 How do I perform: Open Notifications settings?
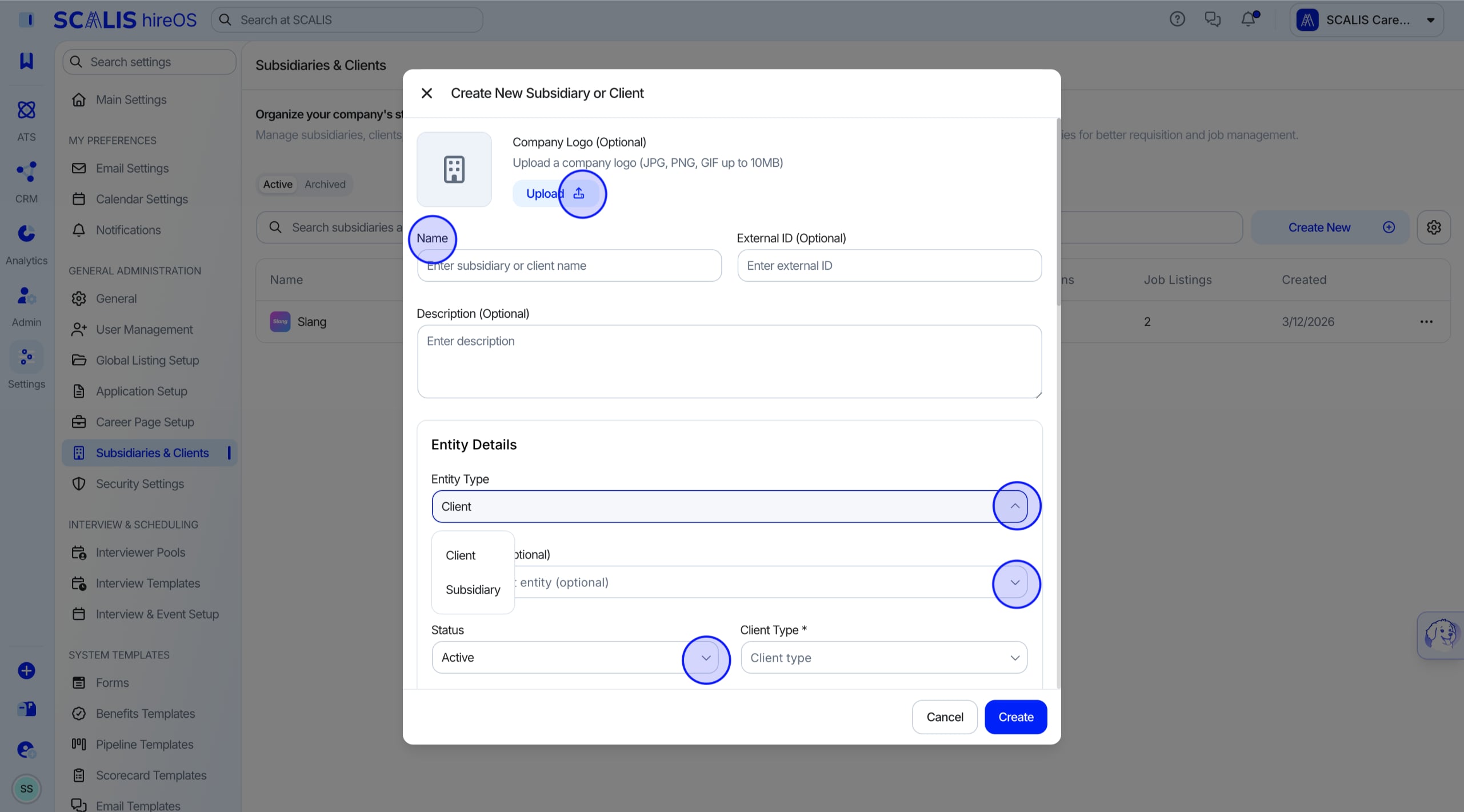pos(149,230)
